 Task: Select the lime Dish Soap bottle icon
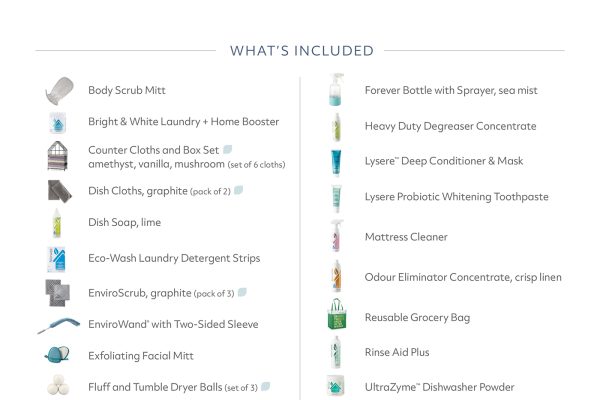point(57,223)
